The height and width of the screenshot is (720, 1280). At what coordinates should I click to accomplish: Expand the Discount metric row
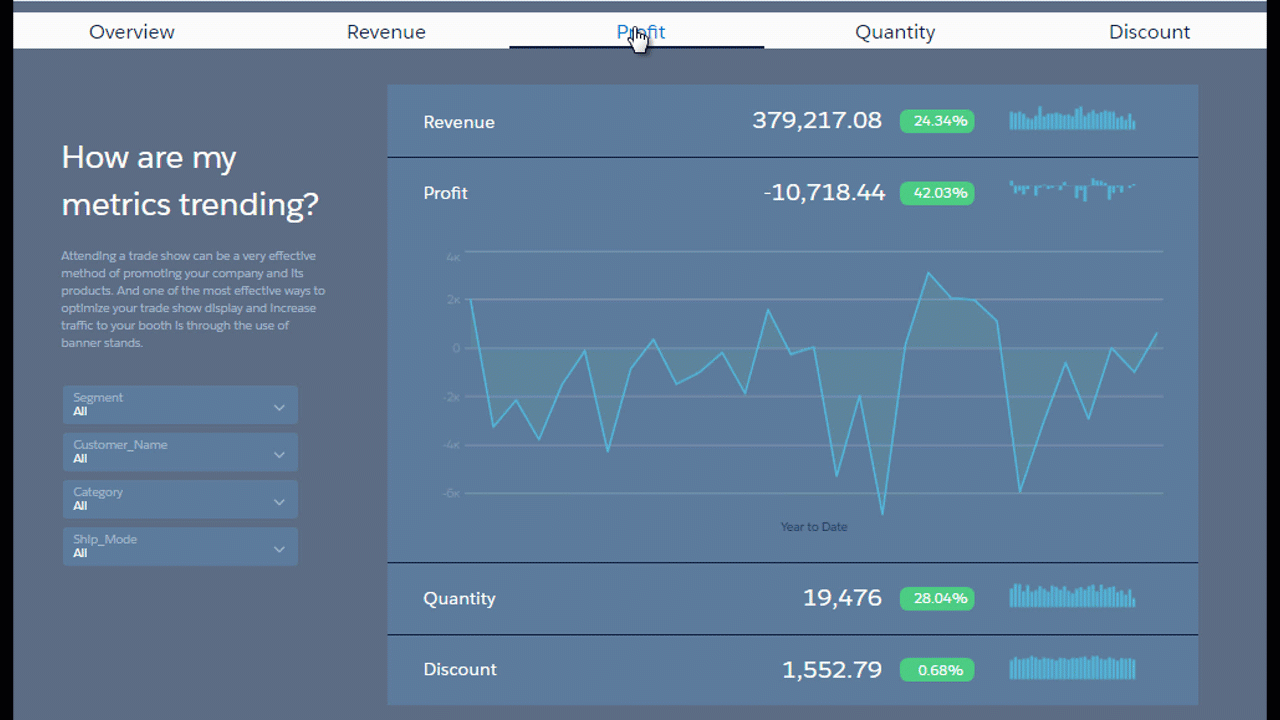click(x=459, y=670)
